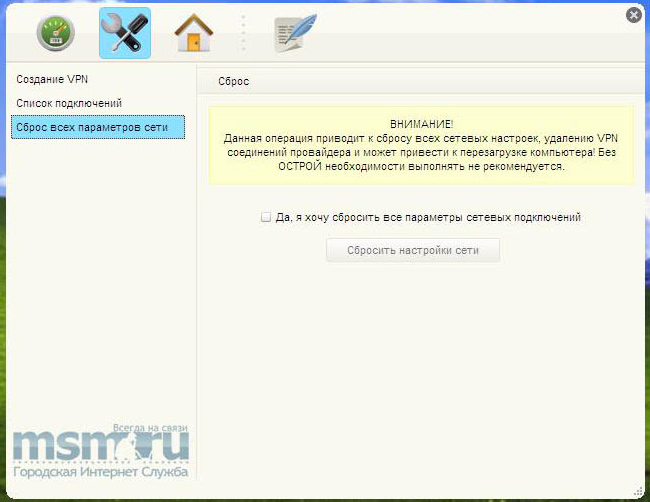Open the document with feather quill icon
This screenshot has width=650, height=502.
[296, 33]
